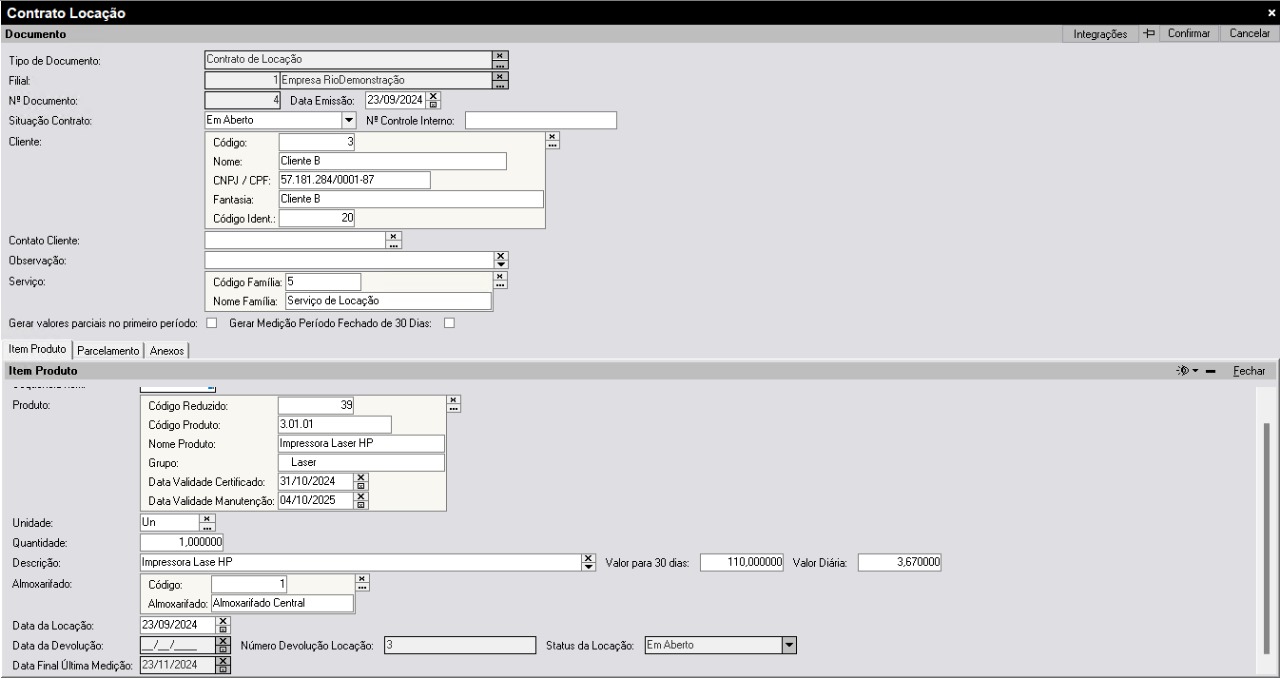Click the pin icon beside Integrações
The width and height of the screenshot is (1280, 678).
click(x=1149, y=34)
